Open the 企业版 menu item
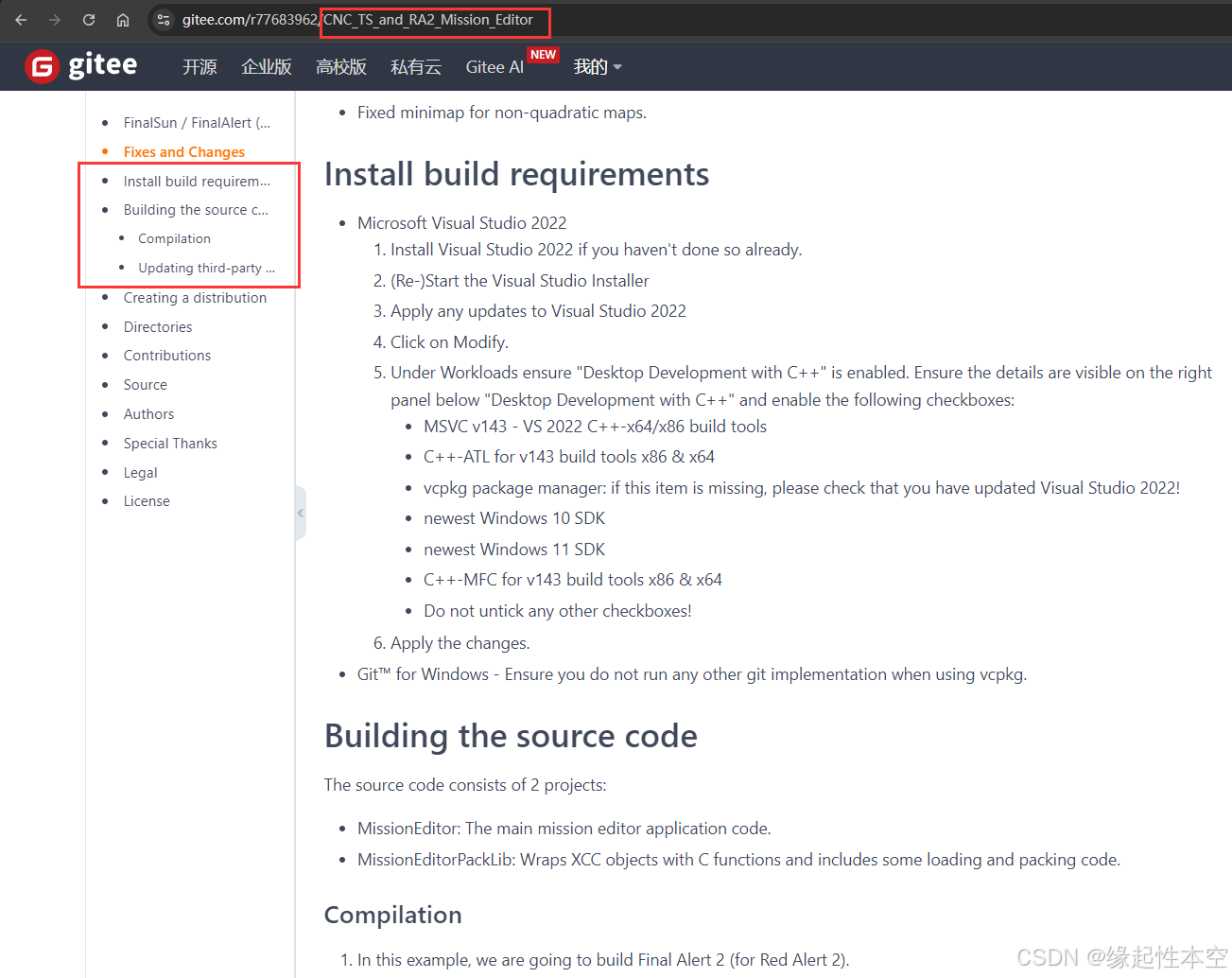This screenshot has height=978, width=1232. click(x=267, y=66)
